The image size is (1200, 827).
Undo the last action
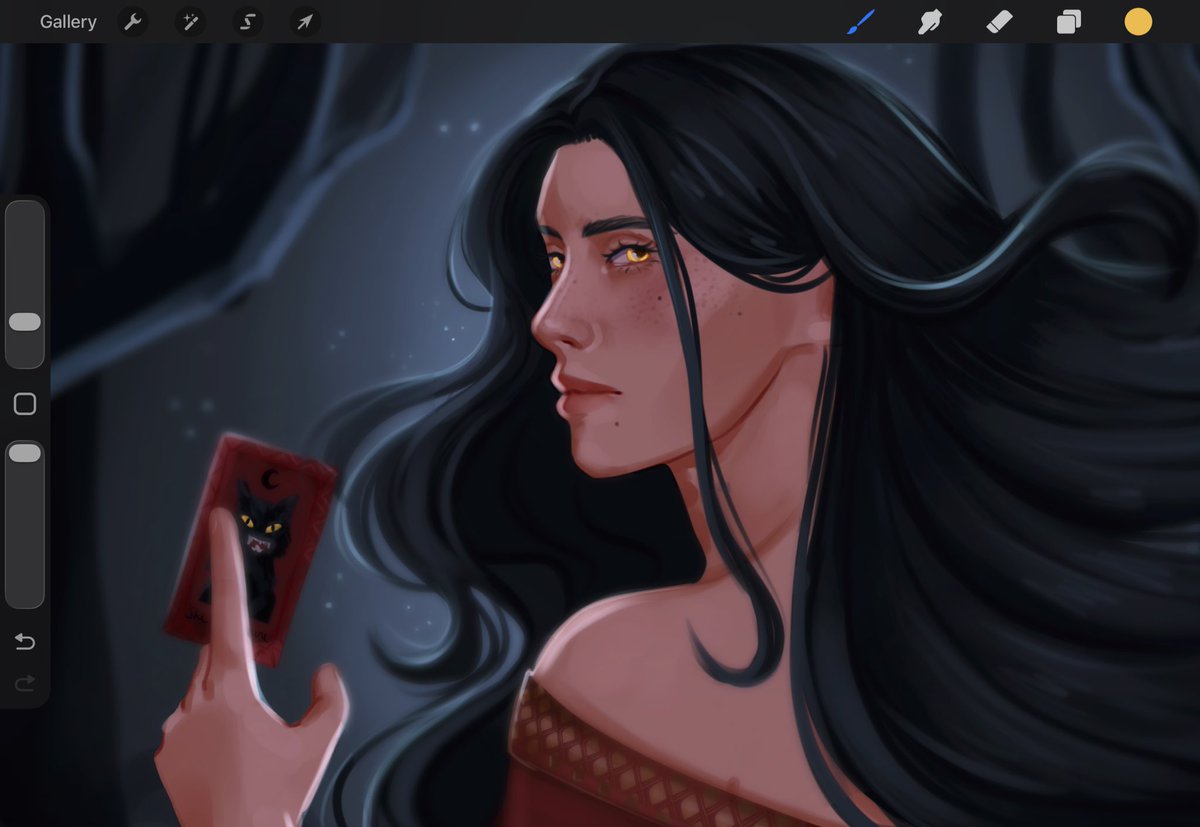[25, 642]
